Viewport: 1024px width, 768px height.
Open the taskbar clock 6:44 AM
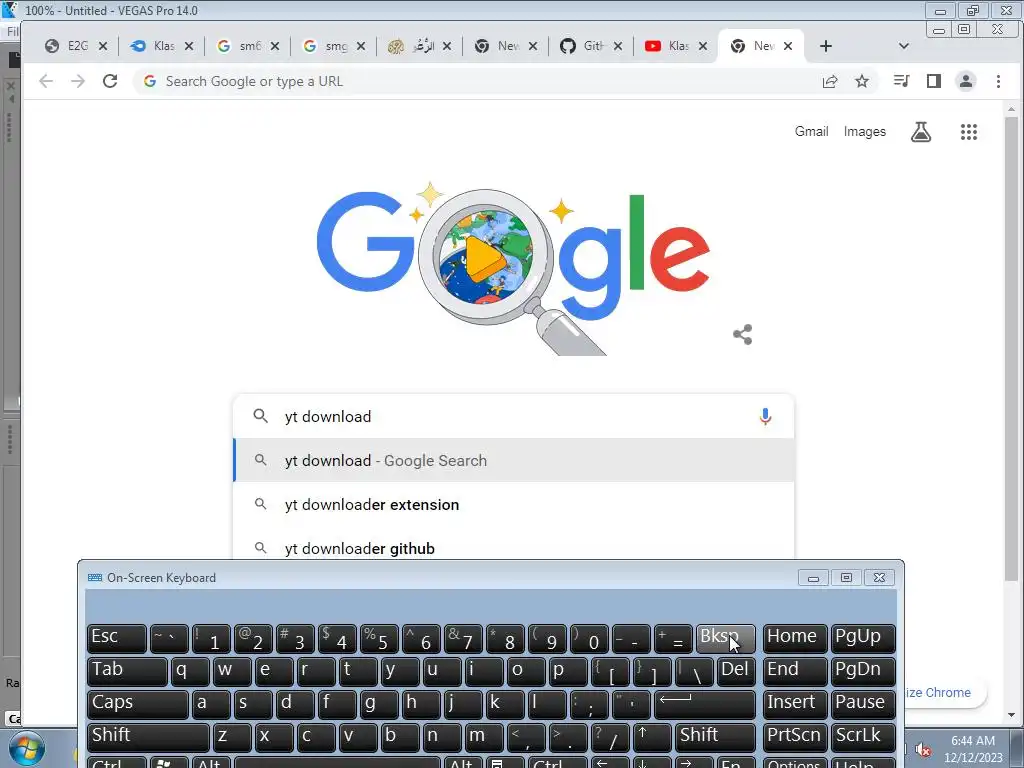pyautogui.click(x=973, y=748)
